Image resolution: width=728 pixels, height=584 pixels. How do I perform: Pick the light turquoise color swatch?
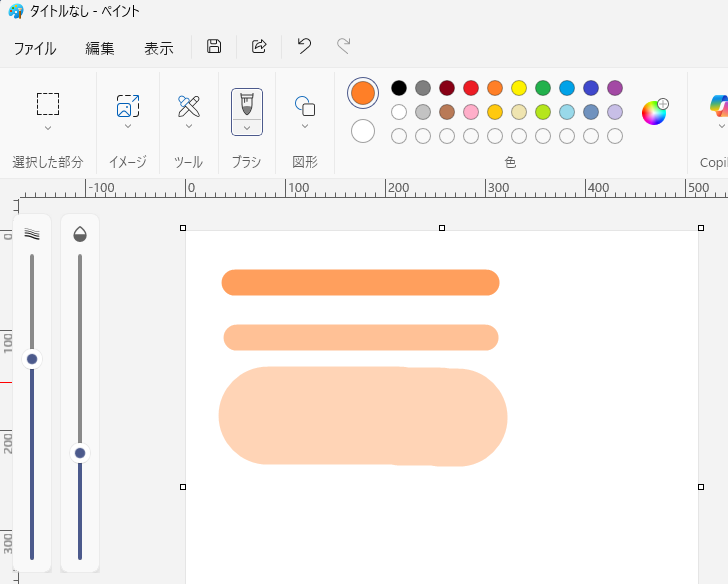[567, 112]
